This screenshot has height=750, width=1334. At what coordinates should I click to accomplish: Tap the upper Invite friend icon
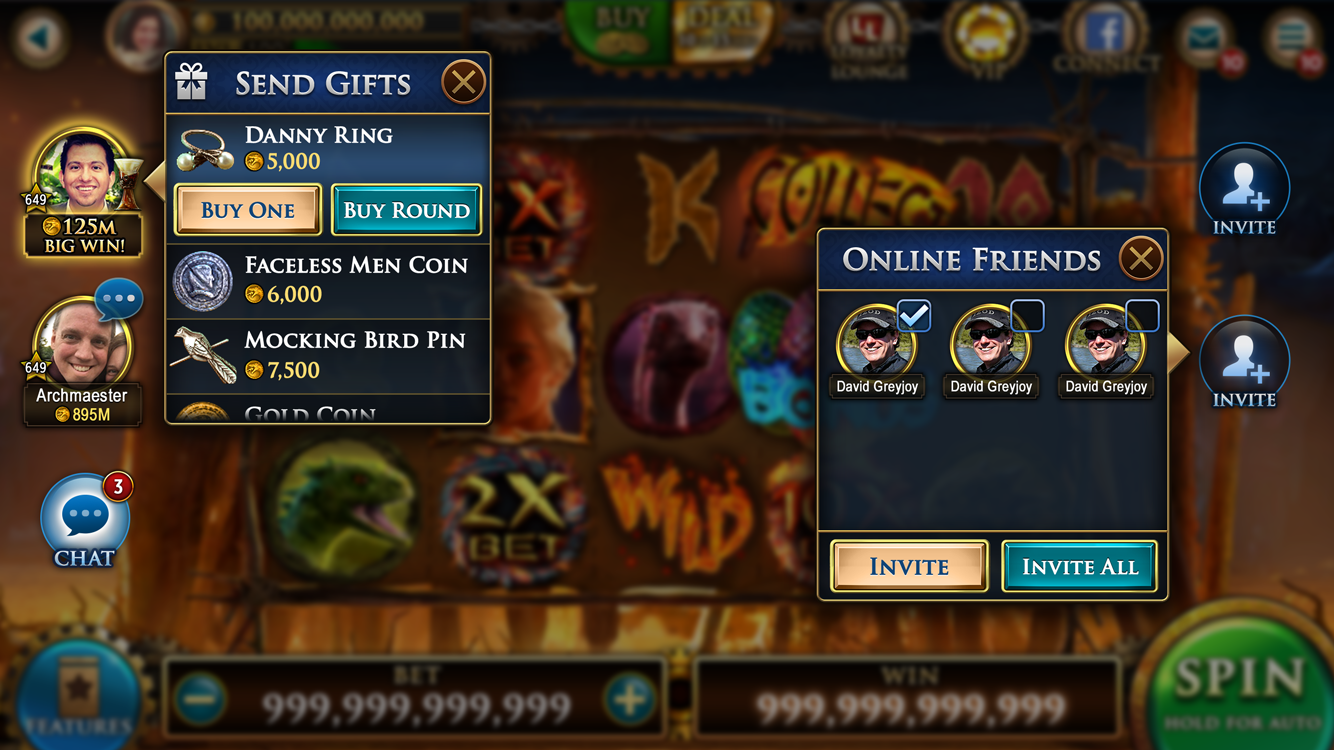tap(1244, 189)
